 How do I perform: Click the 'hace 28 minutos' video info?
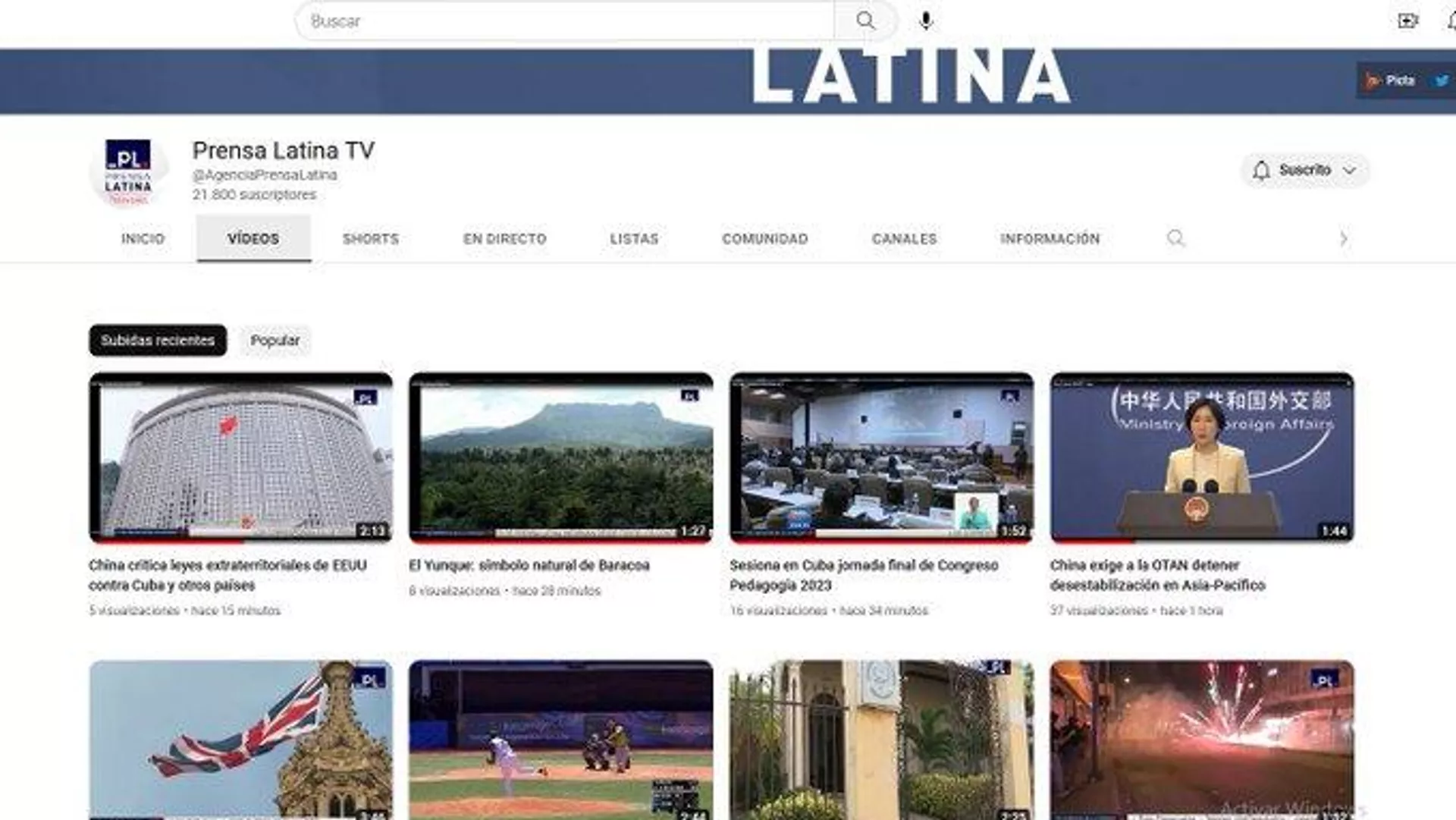click(557, 591)
